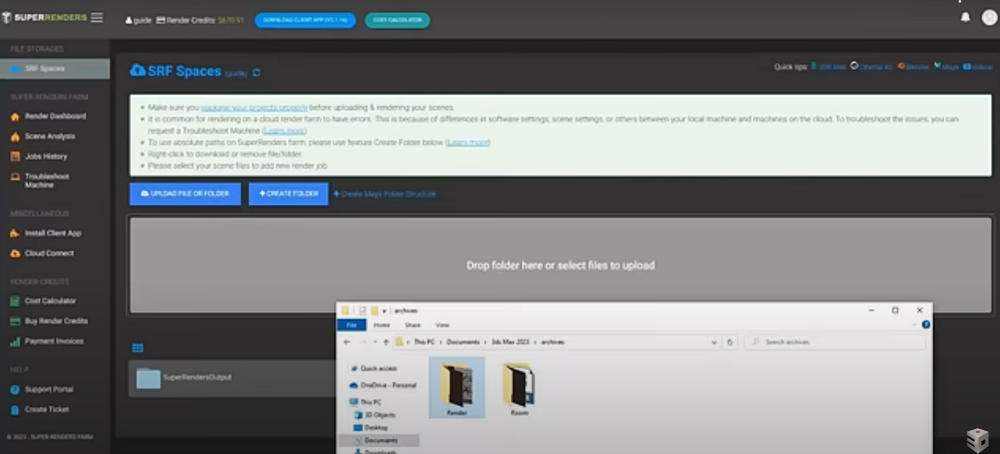Click the Search archives field
This screenshot has height=454, width=1000.
835,342
